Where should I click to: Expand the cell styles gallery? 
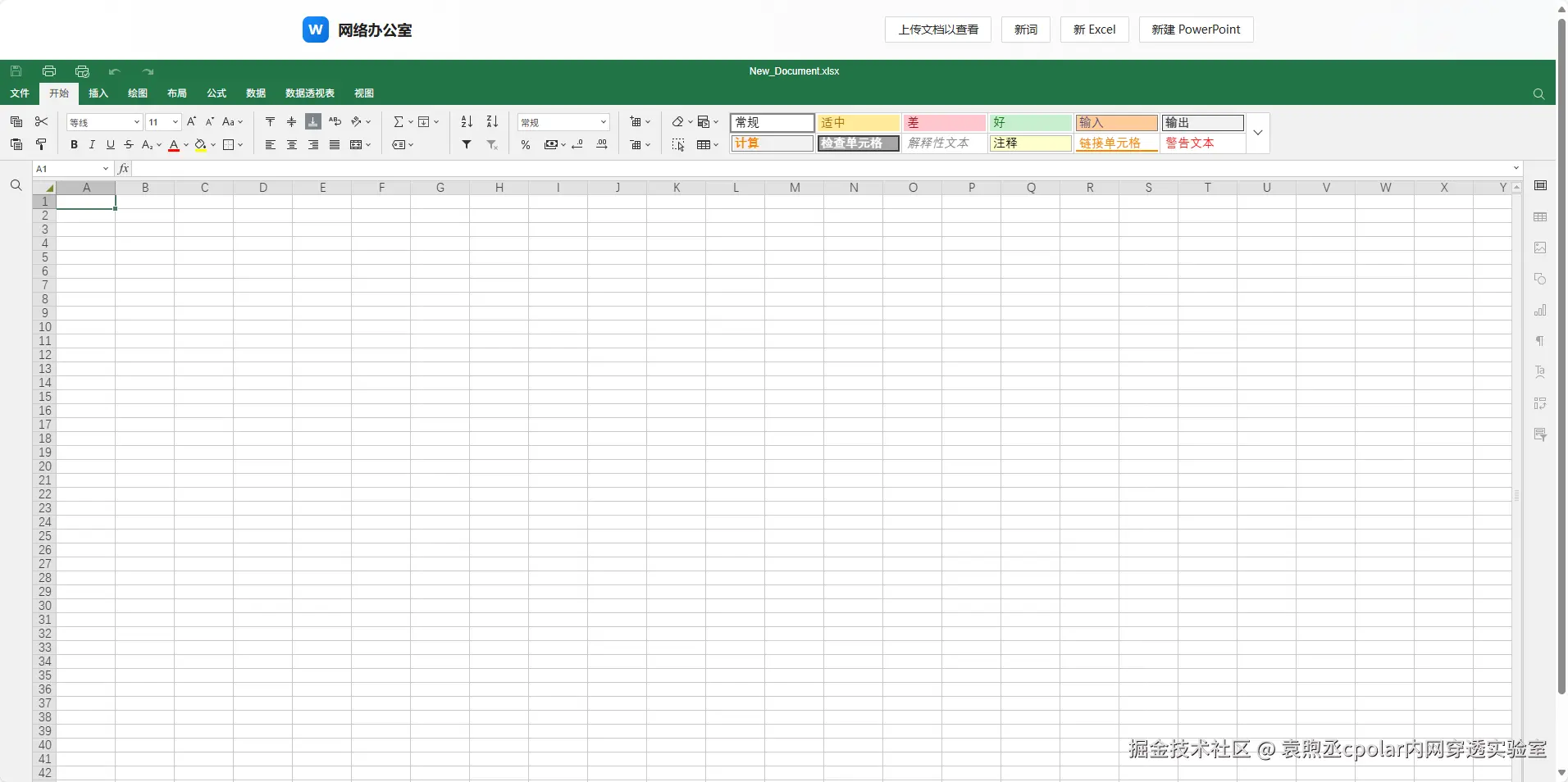1258,133
